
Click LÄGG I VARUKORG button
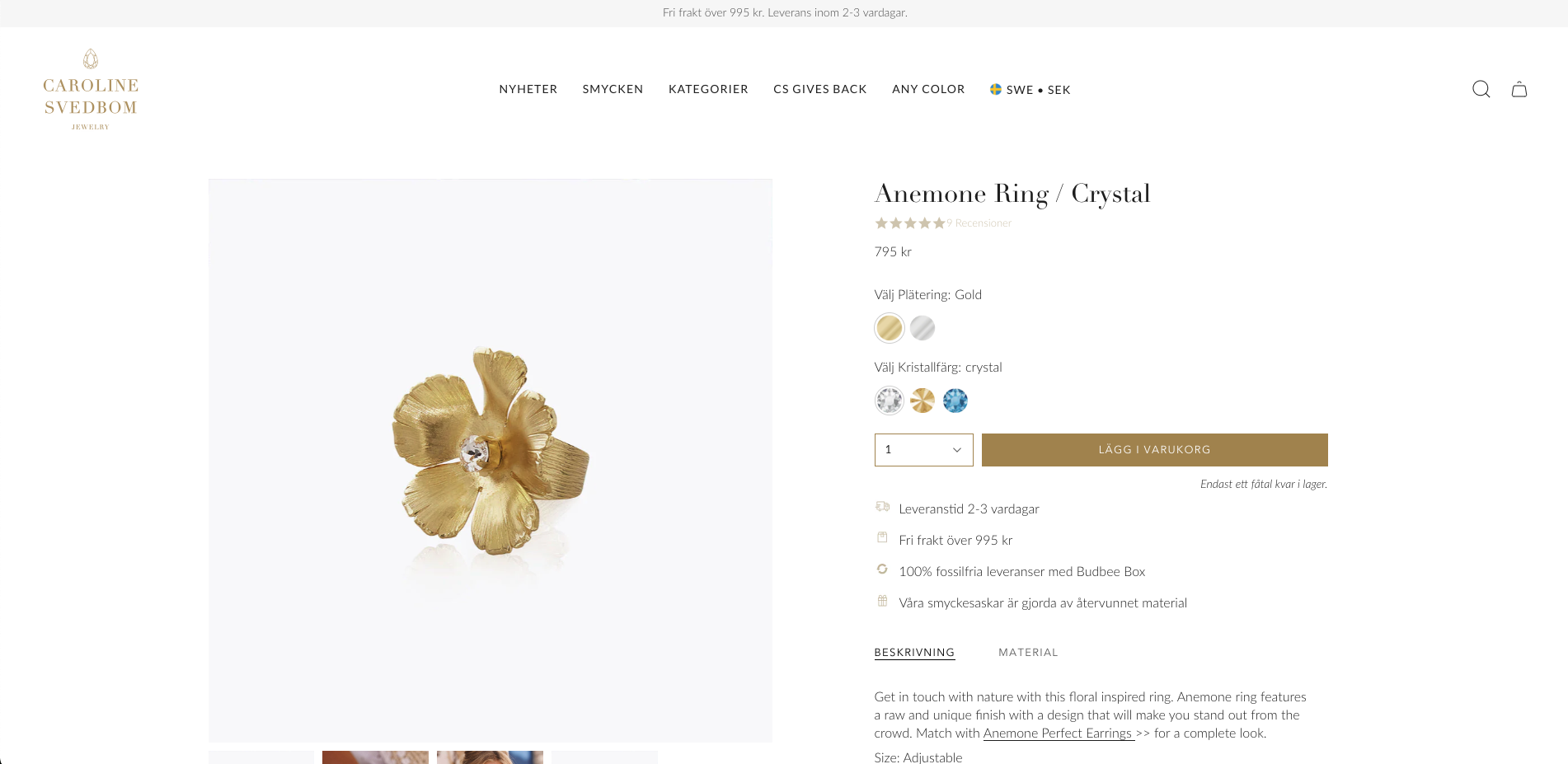point(1154,450)
